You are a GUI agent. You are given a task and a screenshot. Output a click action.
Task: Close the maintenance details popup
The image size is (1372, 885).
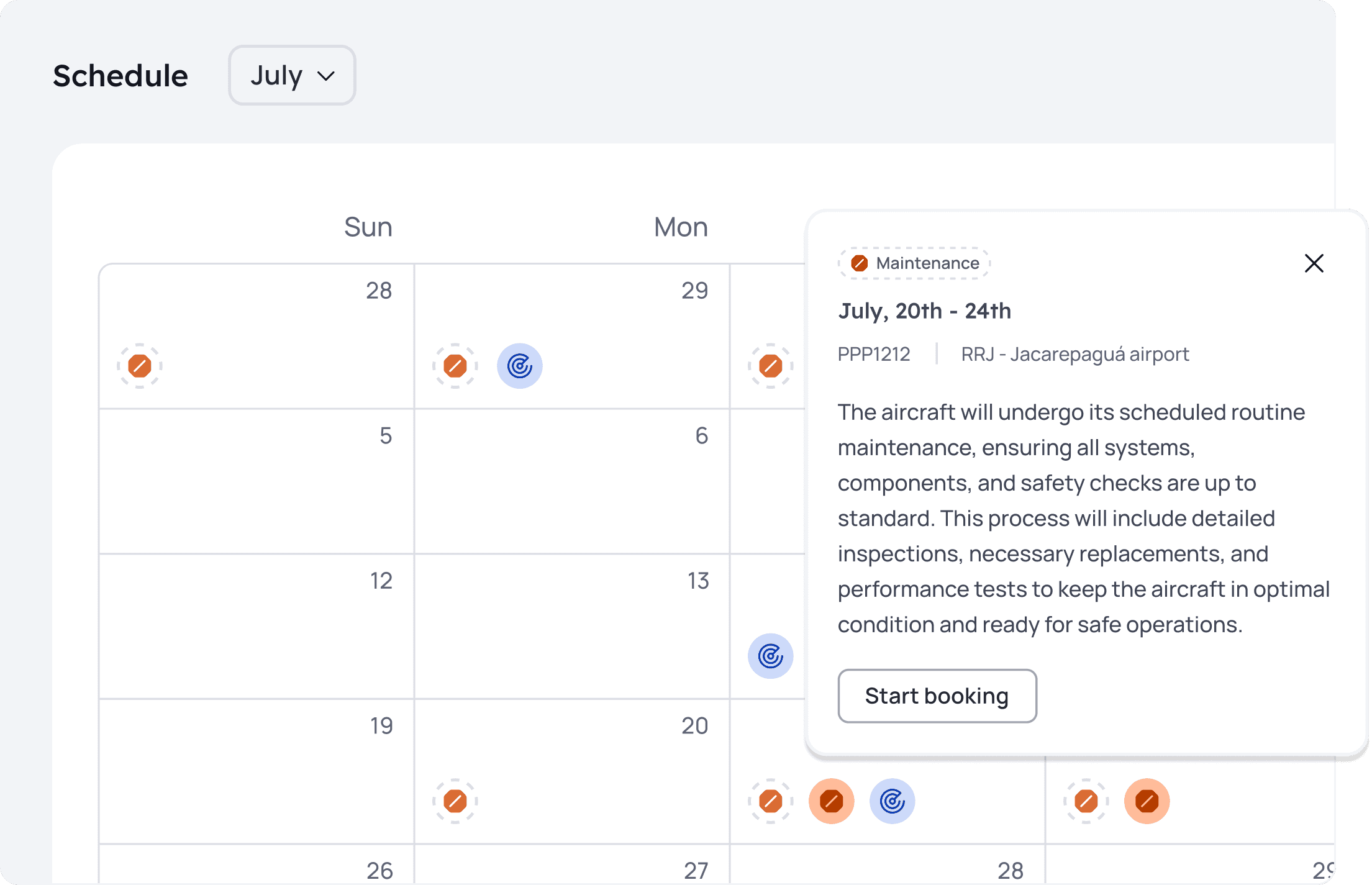[x=1314, y=263]
